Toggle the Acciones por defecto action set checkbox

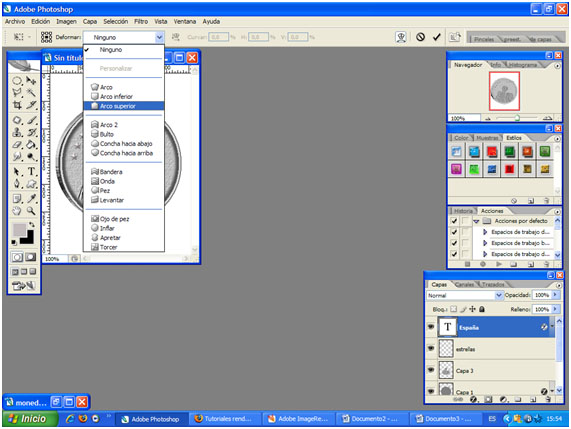(454, 221)
